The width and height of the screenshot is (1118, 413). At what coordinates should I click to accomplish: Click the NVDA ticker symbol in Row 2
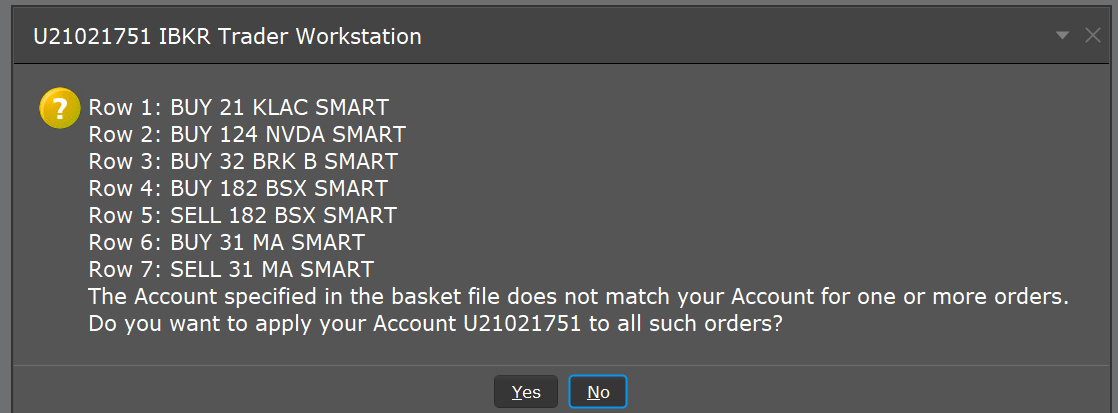coord(297,134)
